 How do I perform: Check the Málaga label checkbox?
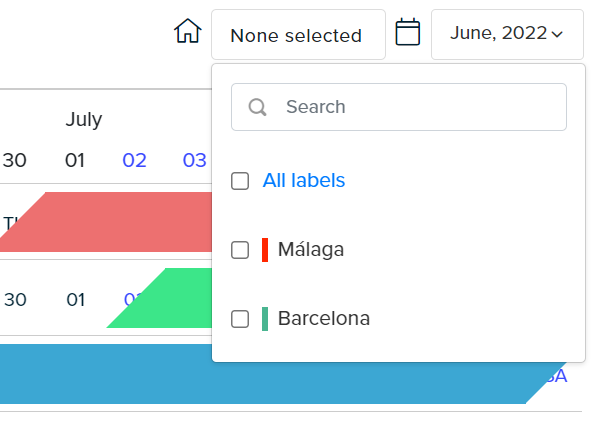[x=240, y=250]
